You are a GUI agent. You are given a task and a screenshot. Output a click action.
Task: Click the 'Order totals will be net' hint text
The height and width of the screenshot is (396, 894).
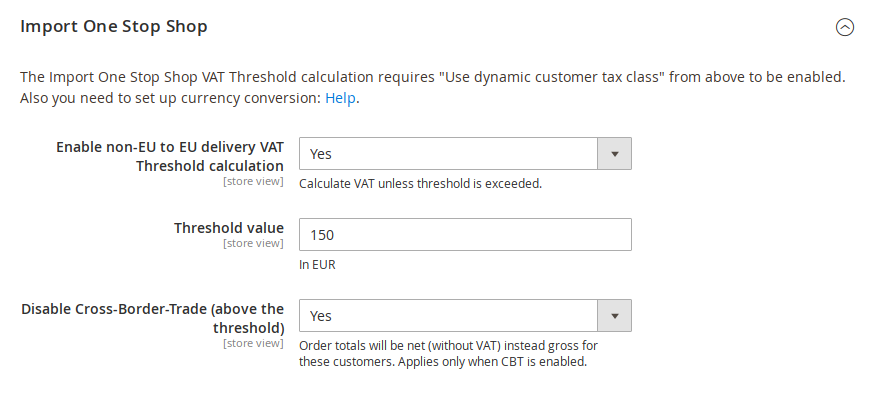tap(448, 353)
